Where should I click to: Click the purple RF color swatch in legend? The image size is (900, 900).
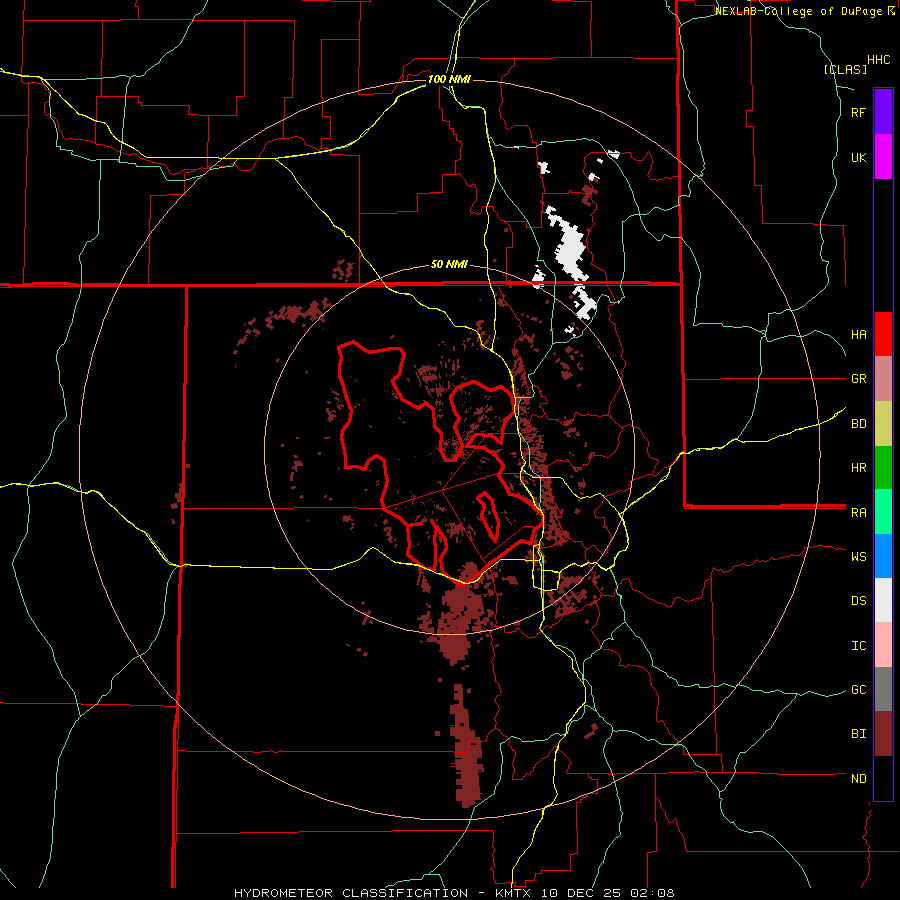pos(883,112)
